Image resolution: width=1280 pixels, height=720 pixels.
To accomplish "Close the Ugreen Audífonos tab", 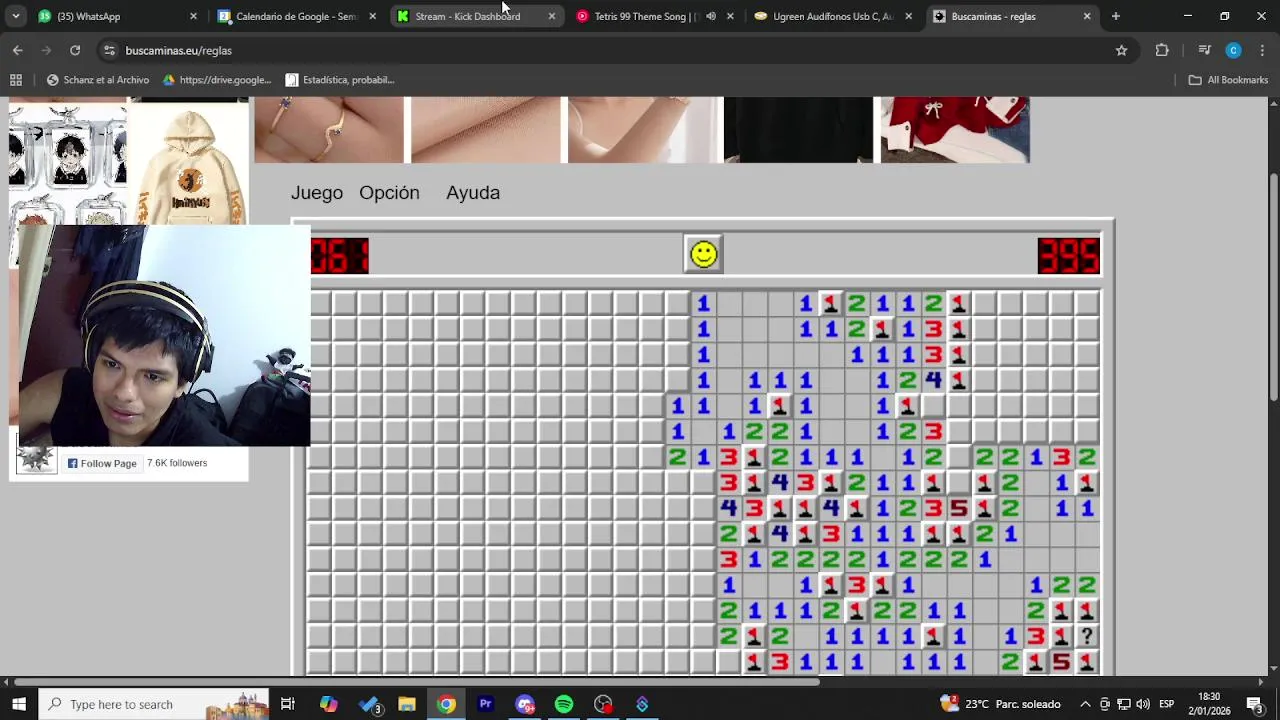I will click(908, 16).
